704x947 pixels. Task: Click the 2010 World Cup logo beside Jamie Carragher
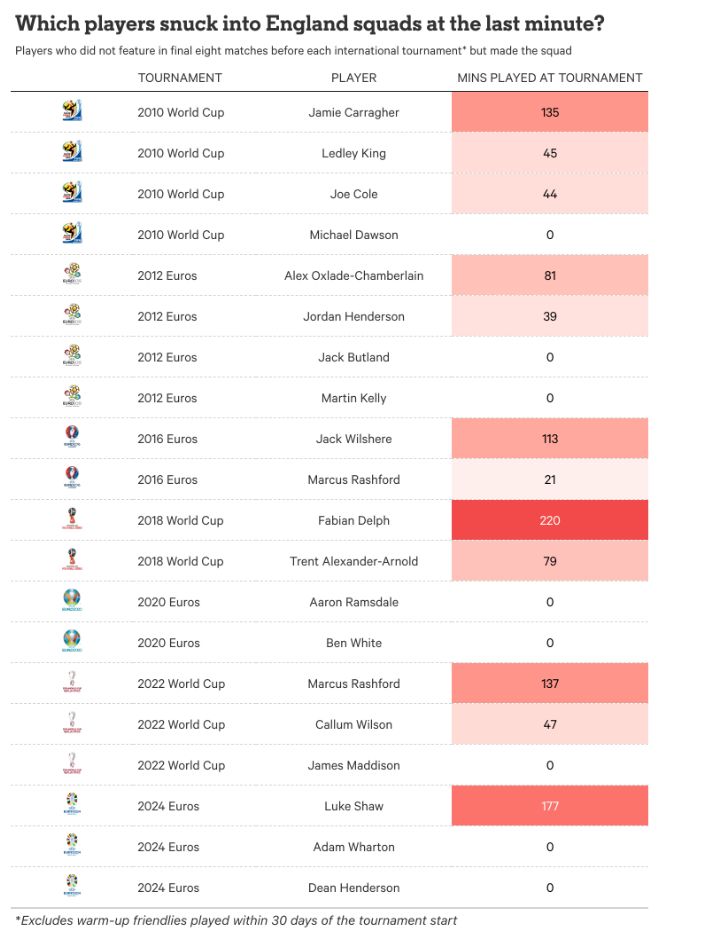point(71,112)
